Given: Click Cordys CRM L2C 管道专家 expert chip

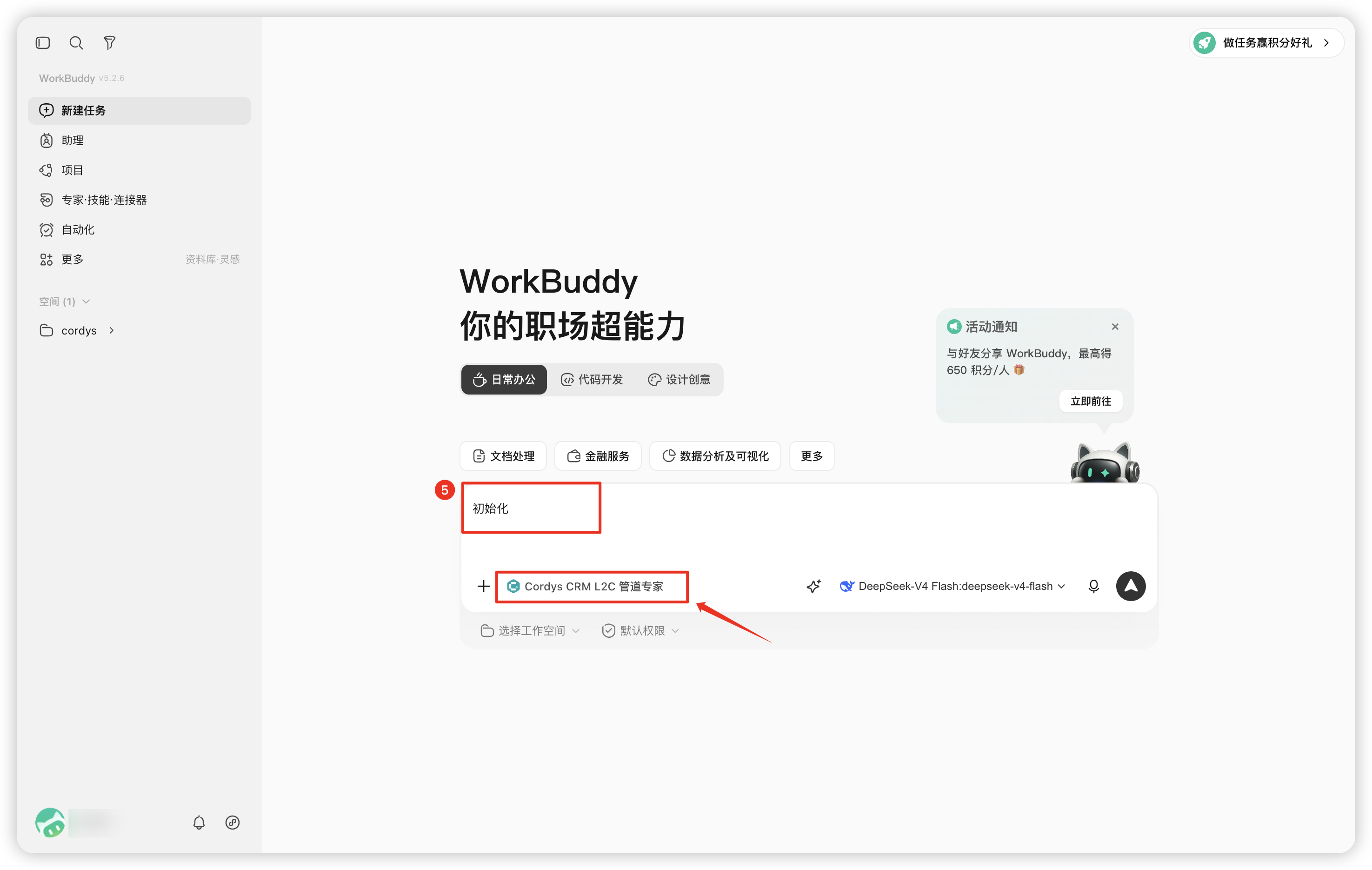Looking at the screenshot, I should pyautogui.click(x=585, y=587).
